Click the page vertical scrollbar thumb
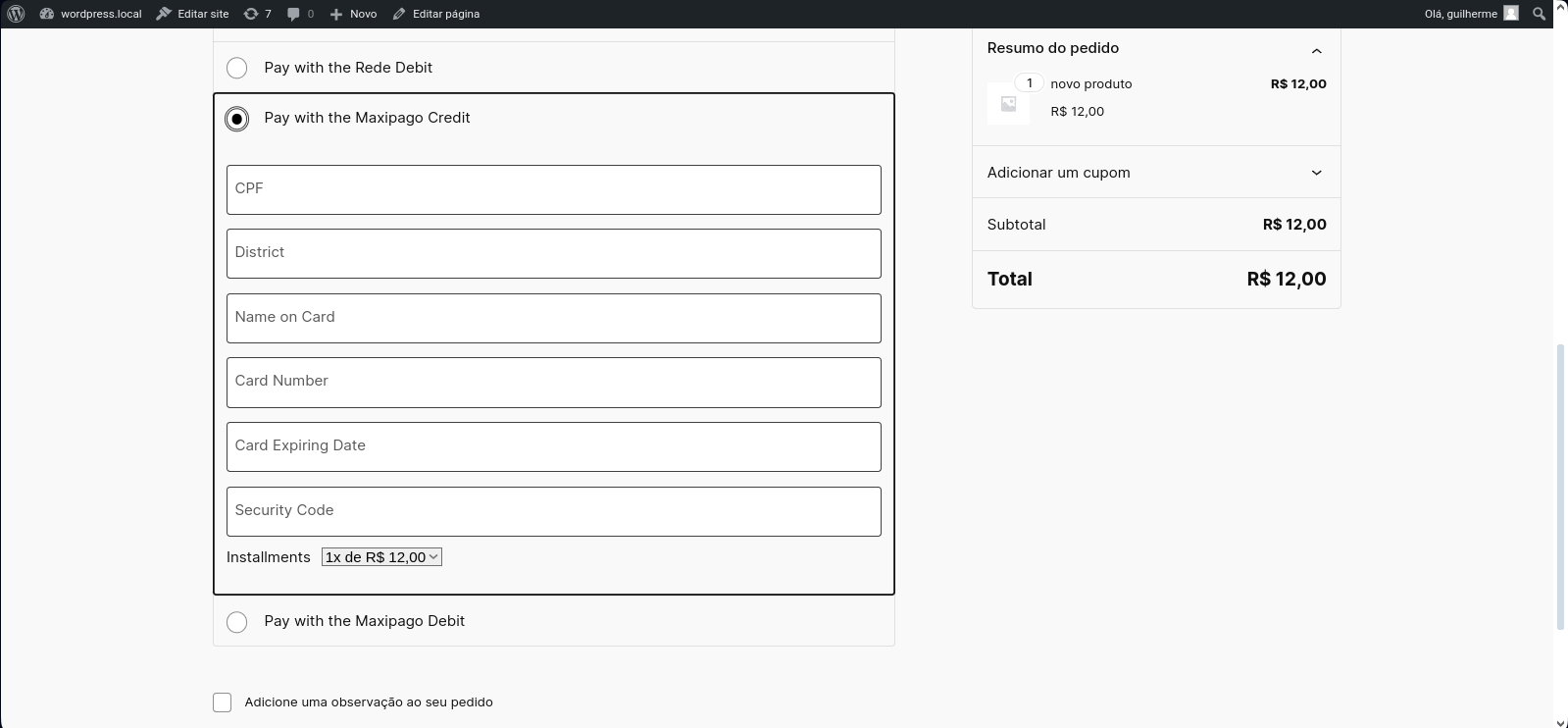This screenshot has width=1568, height=728. pos(1560,487)
